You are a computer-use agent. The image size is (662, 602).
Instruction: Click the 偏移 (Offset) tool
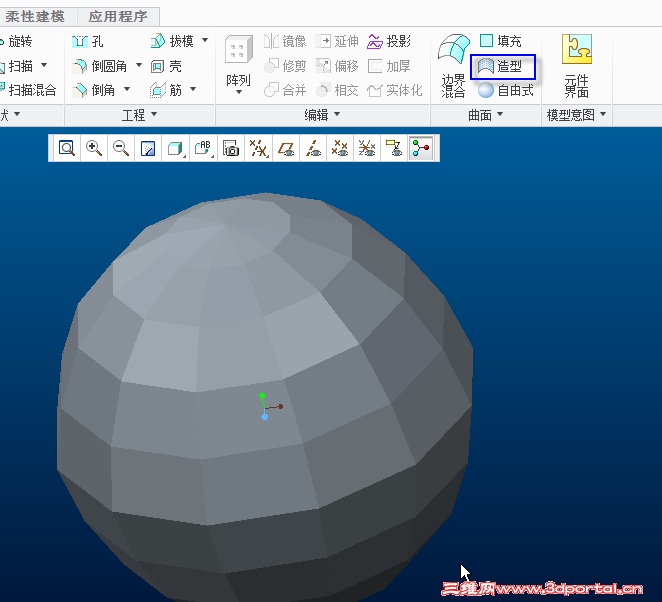click(x=337, y=66)
